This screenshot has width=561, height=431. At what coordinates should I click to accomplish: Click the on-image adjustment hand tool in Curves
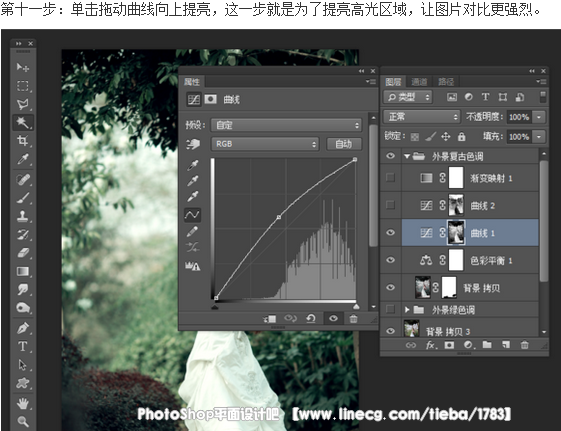coord(192,144)
